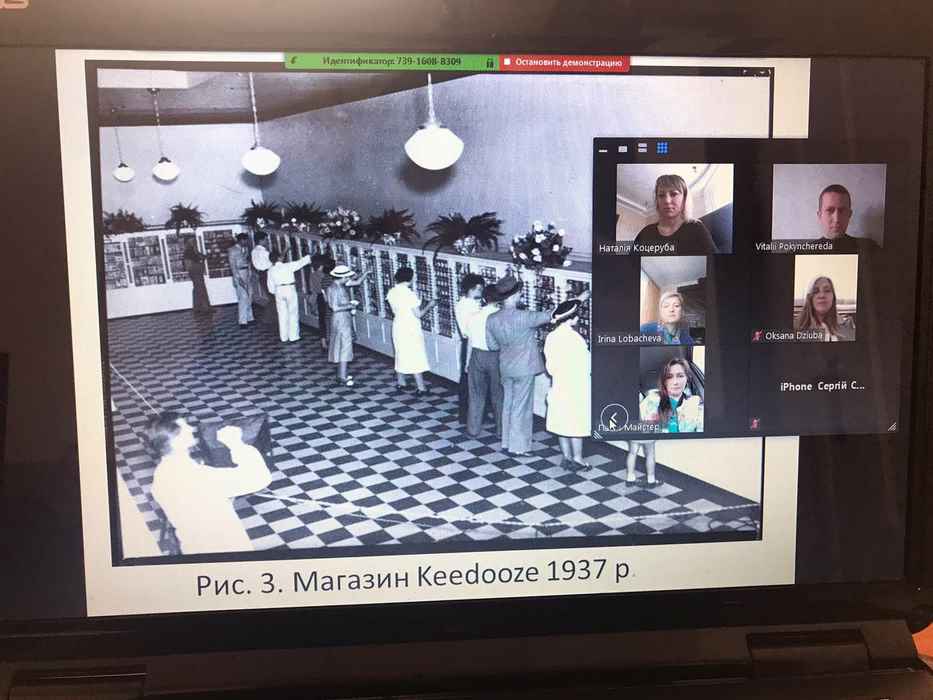The width and height of the screenshot is (933, 700).
Task: Select the blue grid gallery view icon
Action: [x=662, y=149]
